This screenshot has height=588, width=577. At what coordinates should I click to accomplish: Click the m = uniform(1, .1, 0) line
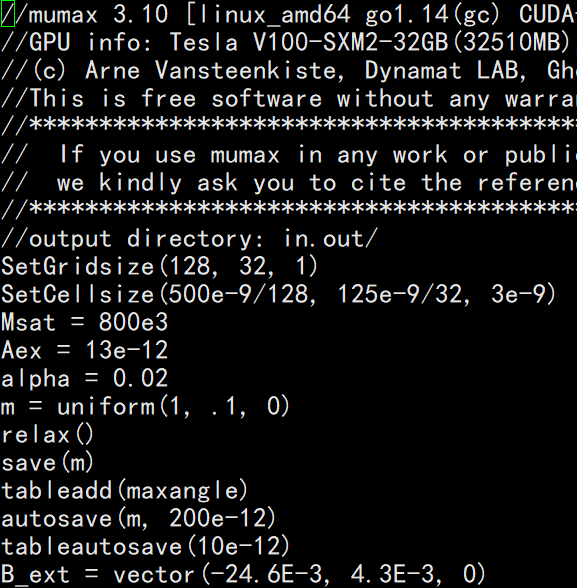[146, 406]
